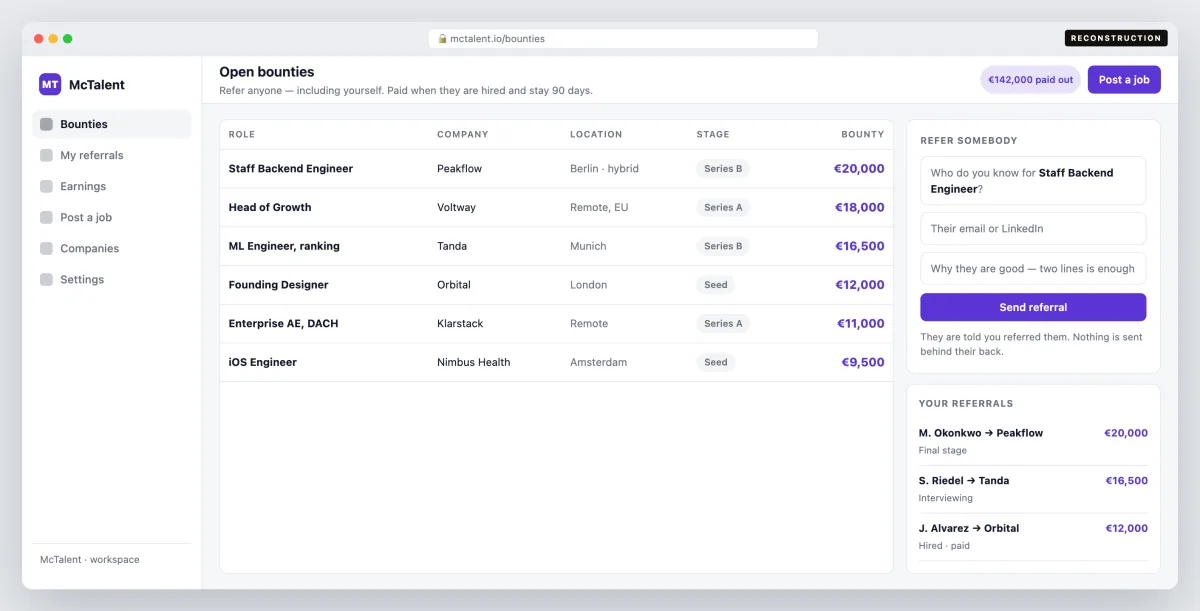Screen dimensions: 1200x611
Task: Go to My referrals in the sidebar
Action: [111, 155]
